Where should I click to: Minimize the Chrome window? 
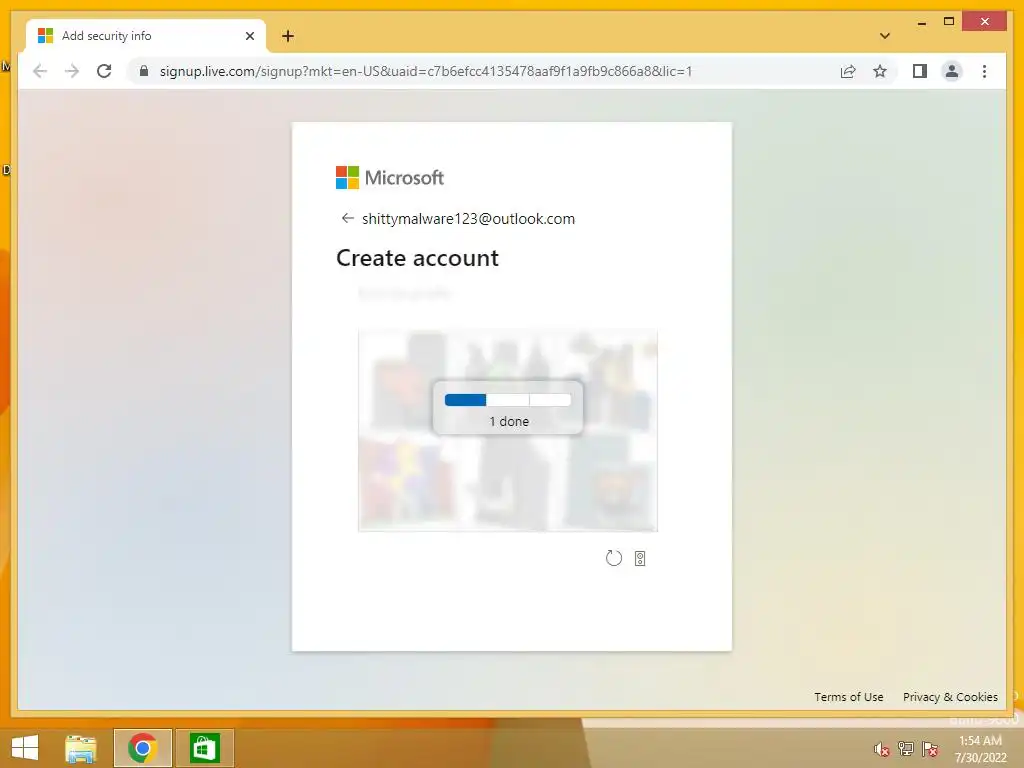921,23
